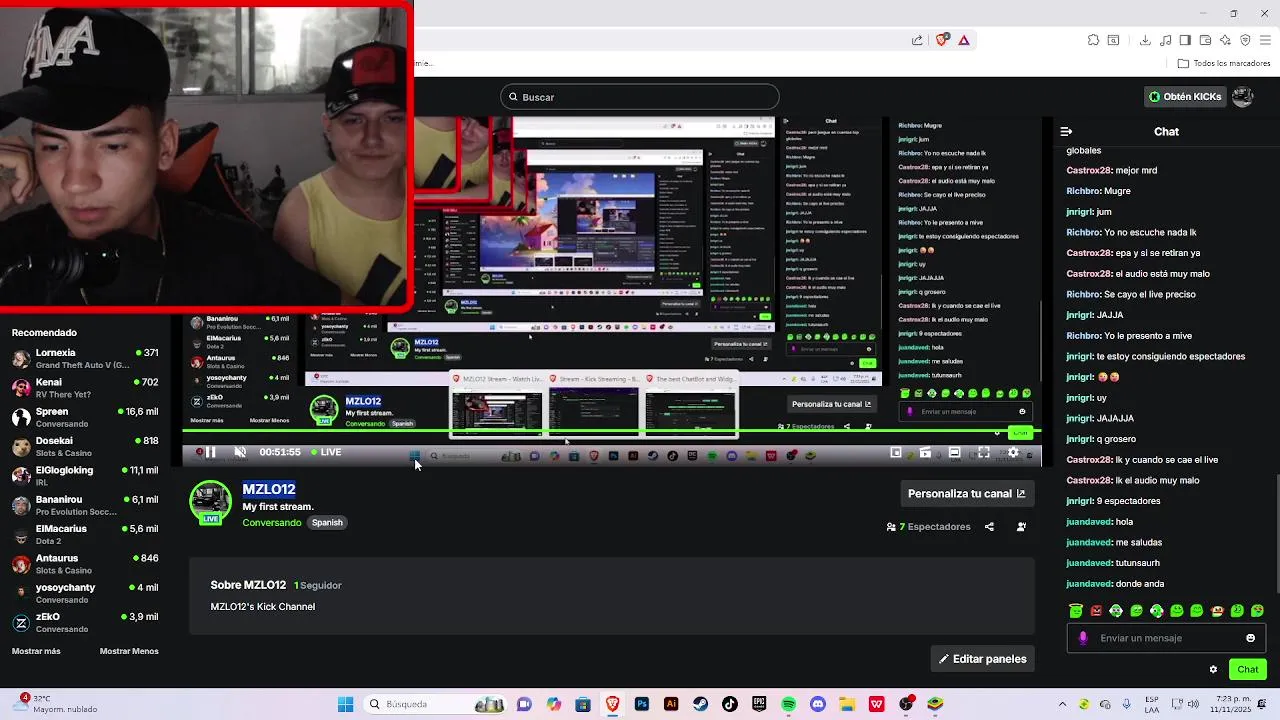The width and height of the screenshot is (1280, 720).
Task: Open chat settings gear icon
Action: [x=1213, y=670]
